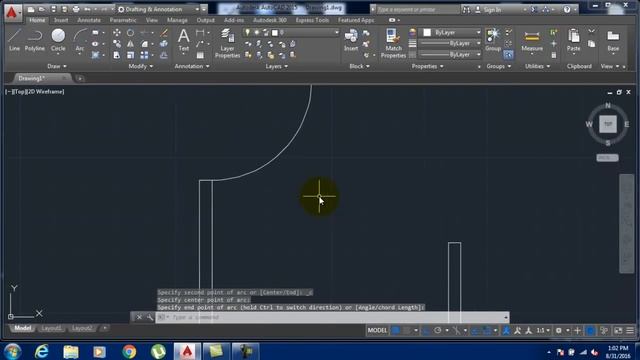640x360 pixels.
Task: Click the Help question mark icon
Action: [x=567, y=9]
